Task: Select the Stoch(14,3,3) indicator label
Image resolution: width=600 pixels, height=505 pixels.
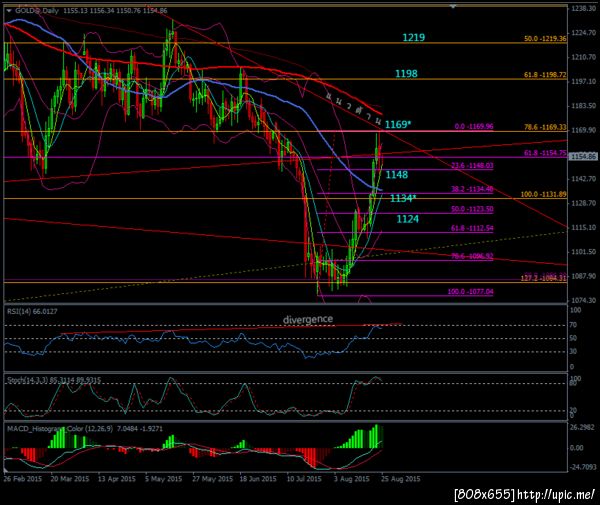Action: (x=54, y=380)
